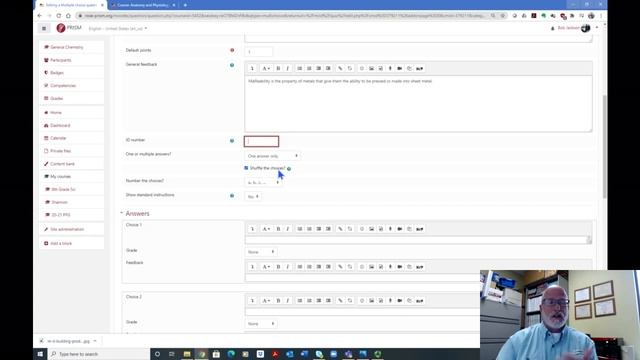The image size is (640, 360).
Task: Click the ID number input field
Action: point(261,141)
